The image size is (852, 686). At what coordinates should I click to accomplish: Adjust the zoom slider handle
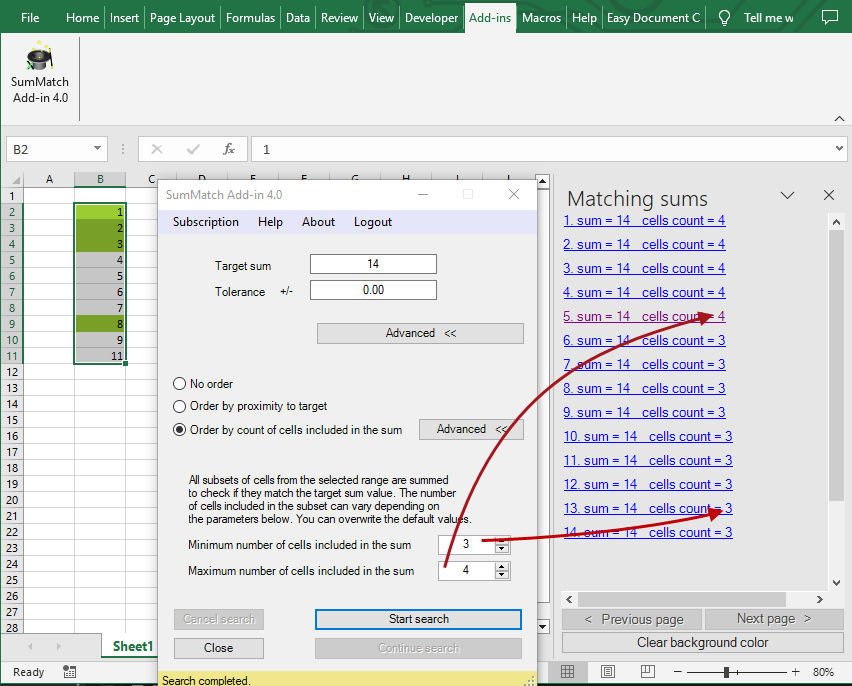click(x=726, y=672)
